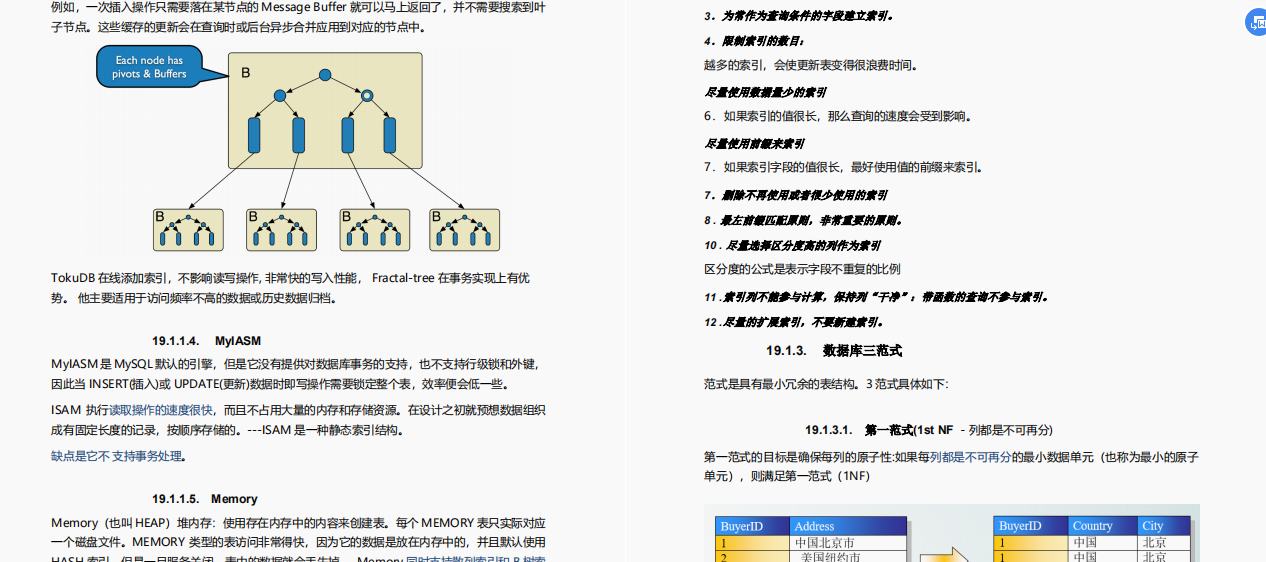The height and width of the screenshot is (562, 1266).
Task: Click the sentence '区分度的公式是表示字段不重复的比例'
Action: pos(802,269)
